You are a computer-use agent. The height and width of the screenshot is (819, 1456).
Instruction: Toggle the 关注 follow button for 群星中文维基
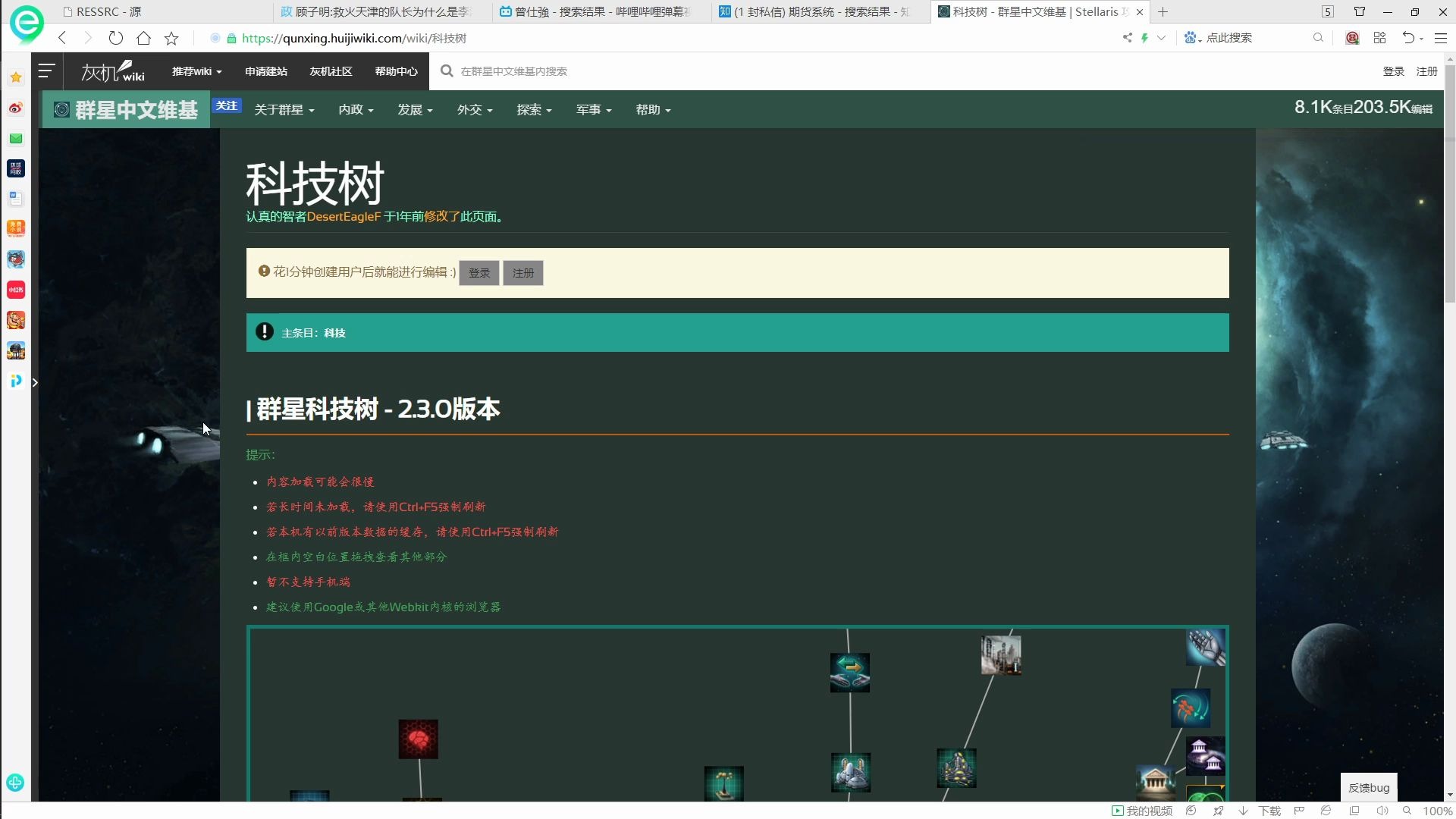click(227, 105)
